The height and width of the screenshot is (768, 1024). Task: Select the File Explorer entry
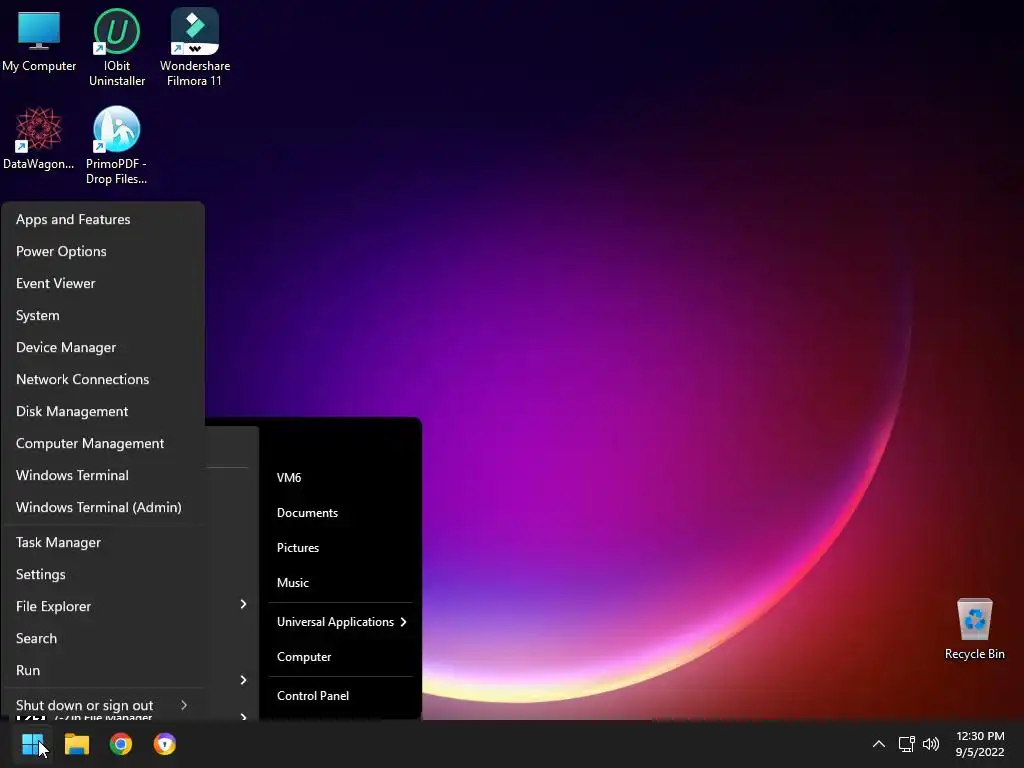tap(103, 607)
